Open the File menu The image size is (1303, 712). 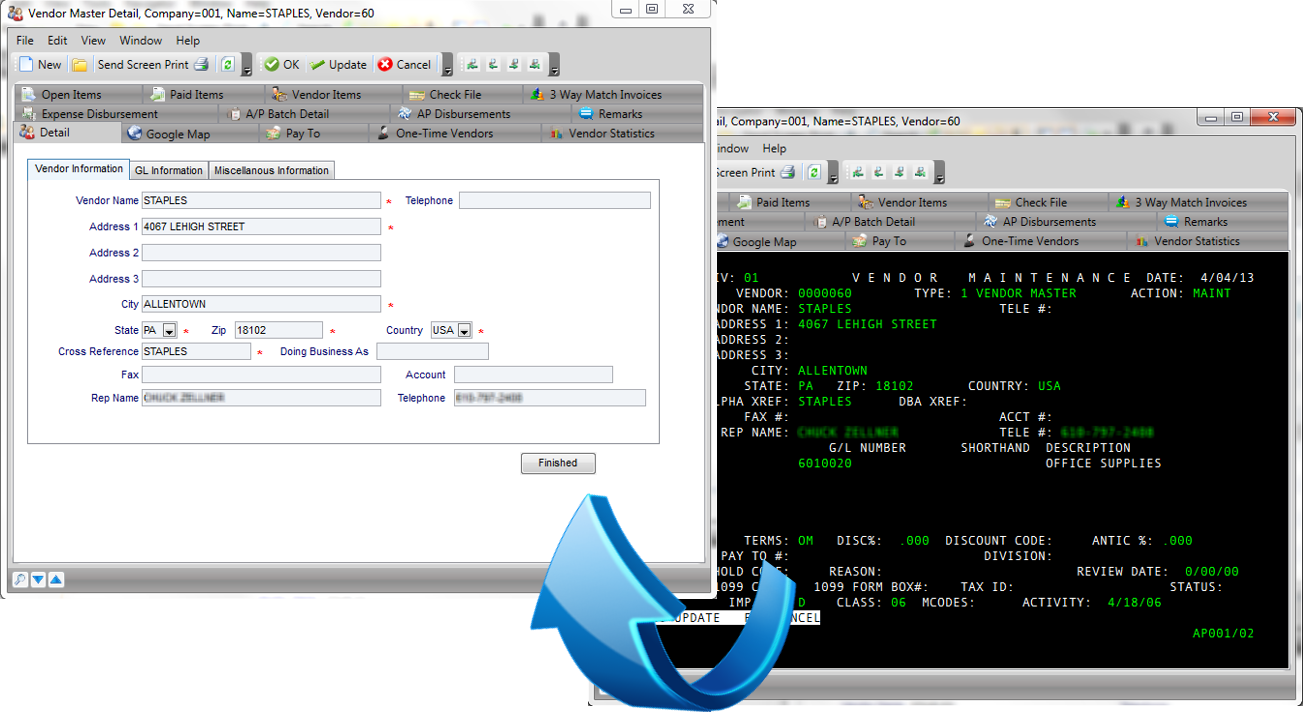(25, 41)
